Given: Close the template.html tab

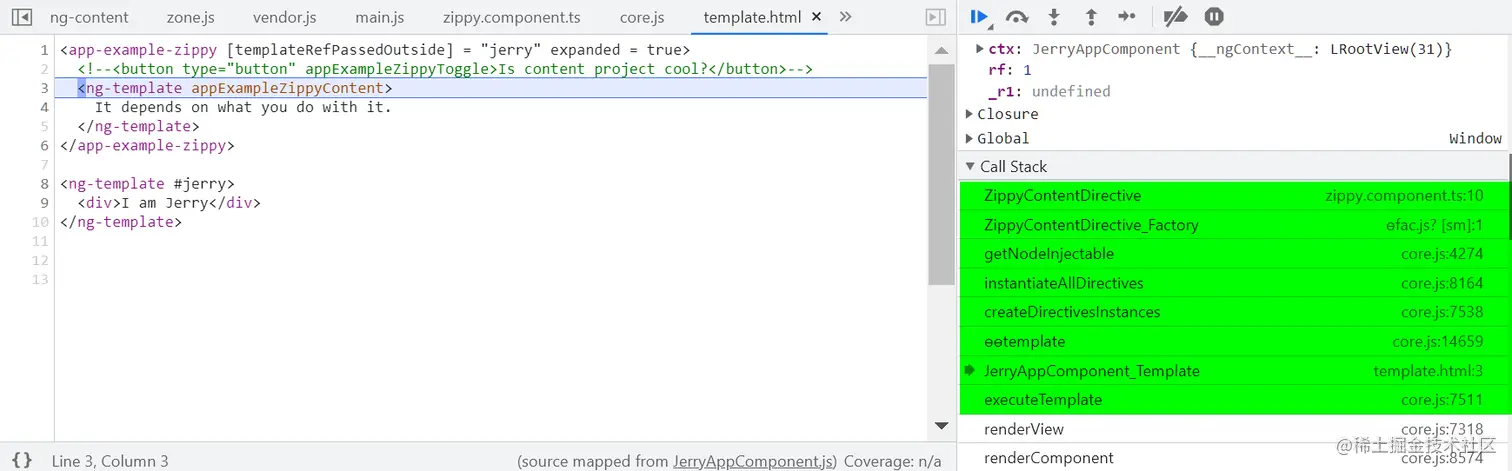Looking at the screenshot, I should coord(817,17).
